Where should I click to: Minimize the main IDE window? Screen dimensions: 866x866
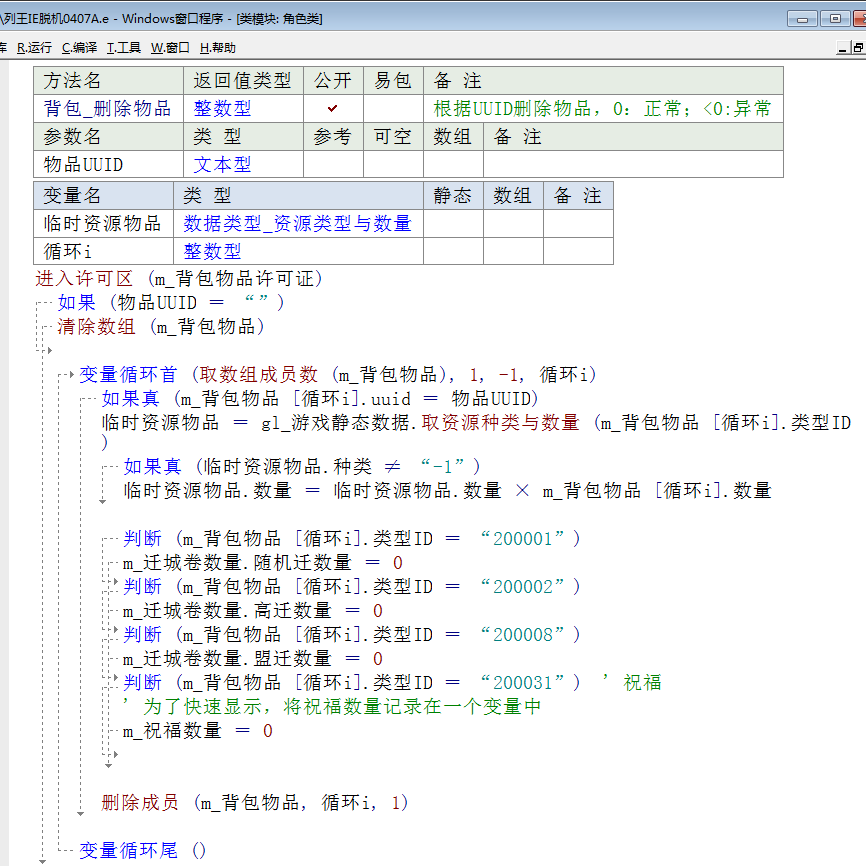click(802, 19)
